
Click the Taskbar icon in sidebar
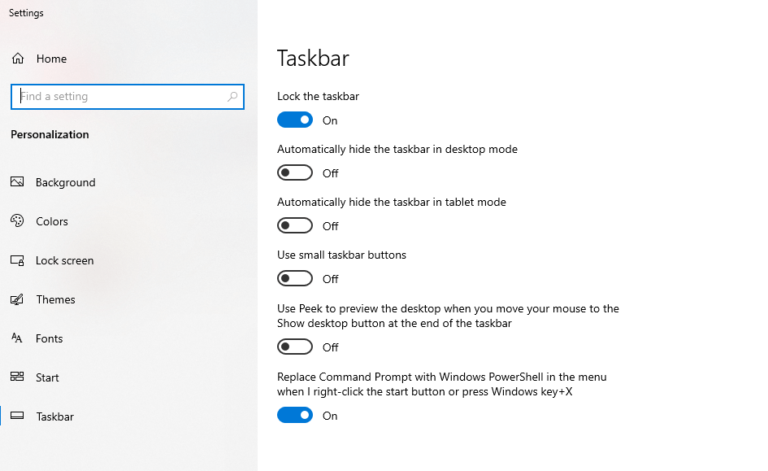(x=17, y=416)
